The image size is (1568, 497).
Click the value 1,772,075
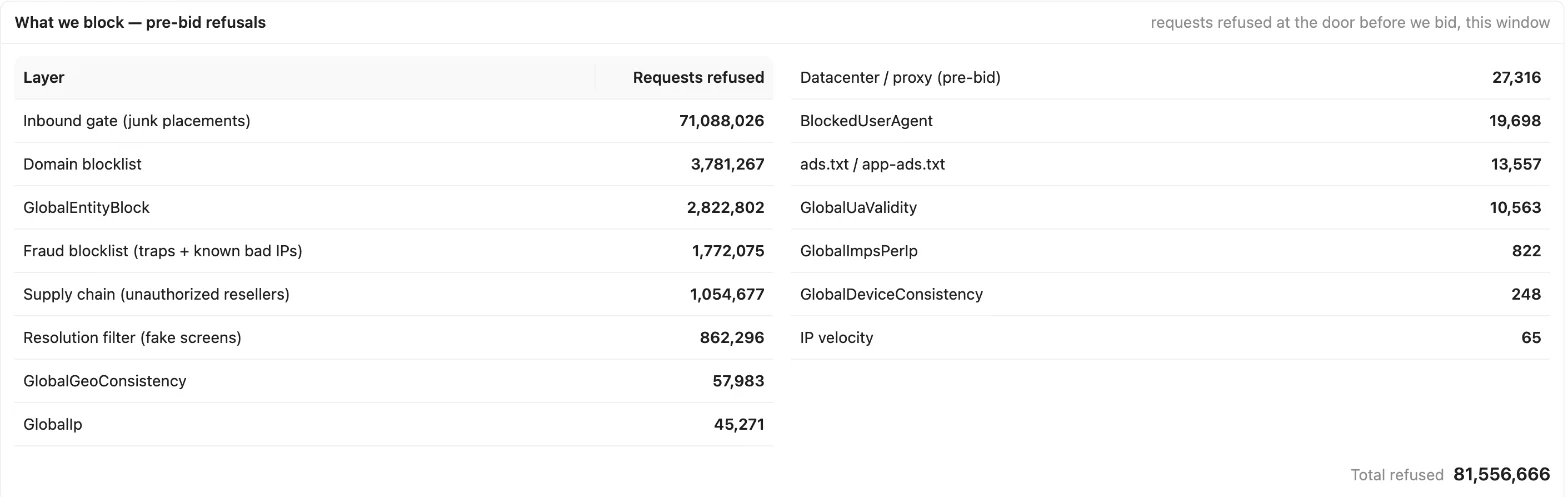[729, 251]
